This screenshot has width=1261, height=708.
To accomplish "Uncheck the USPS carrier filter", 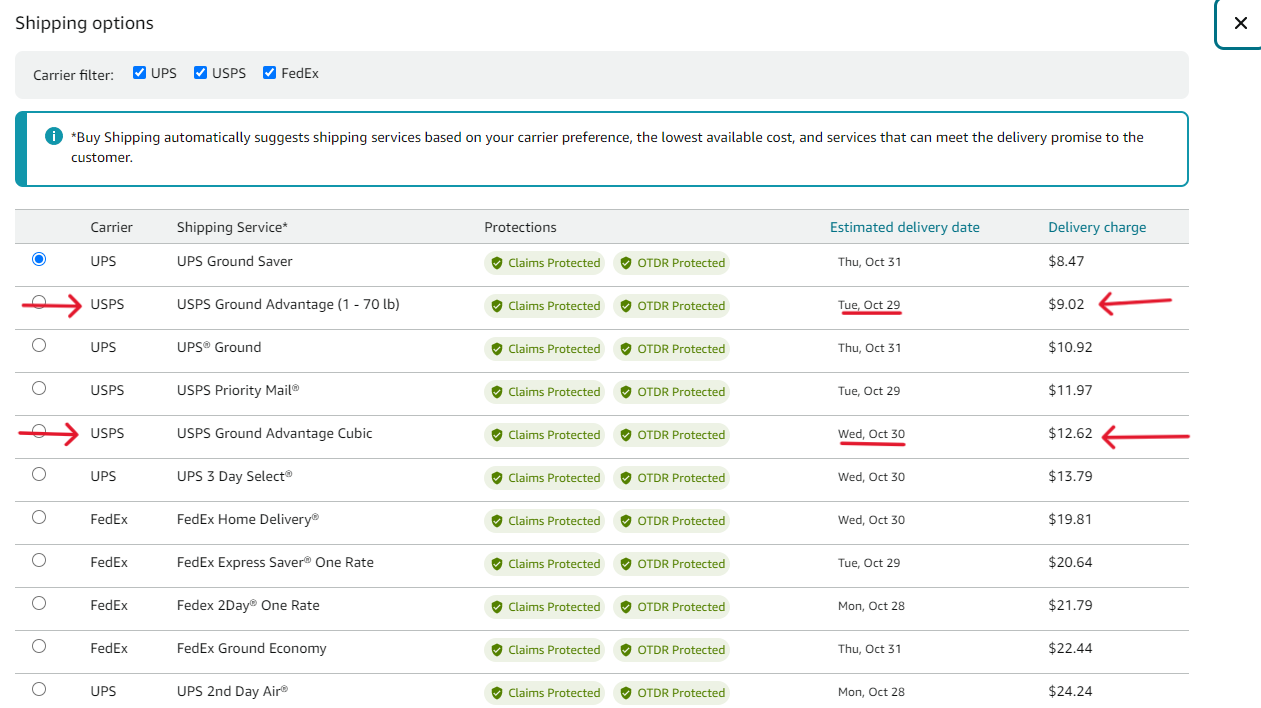I will 201,72.
